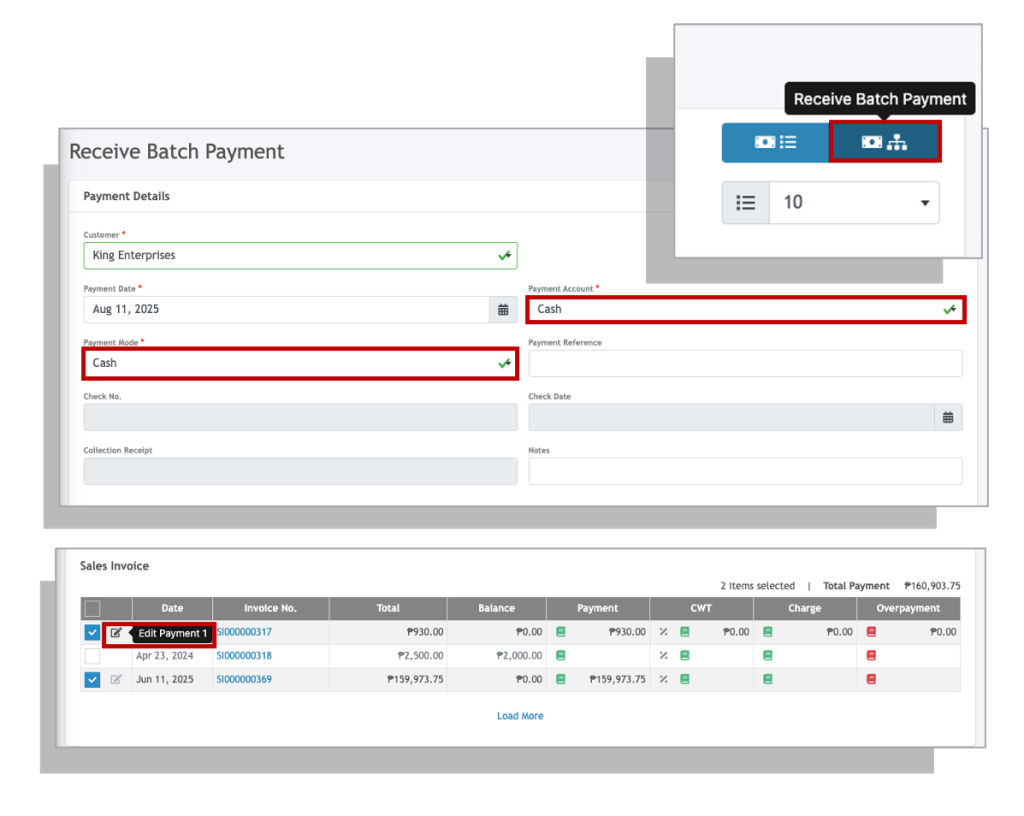Click the Load More link

tap(520, 716)
